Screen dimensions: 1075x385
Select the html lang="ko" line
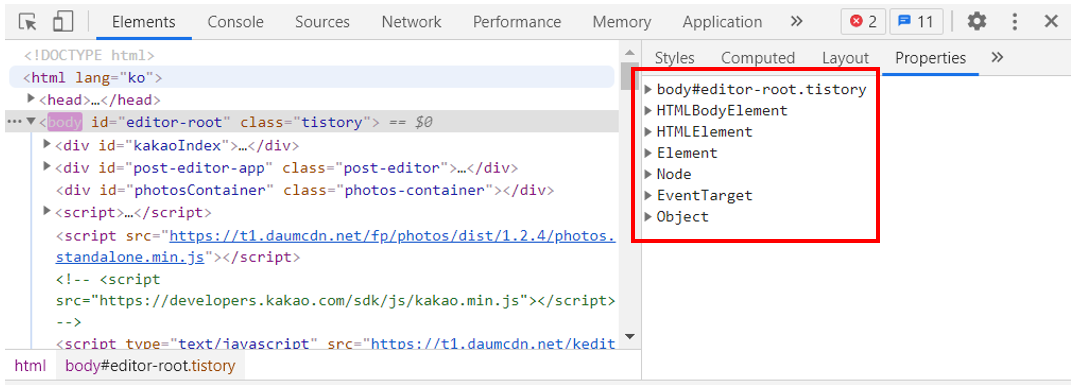tap(311, 77)
